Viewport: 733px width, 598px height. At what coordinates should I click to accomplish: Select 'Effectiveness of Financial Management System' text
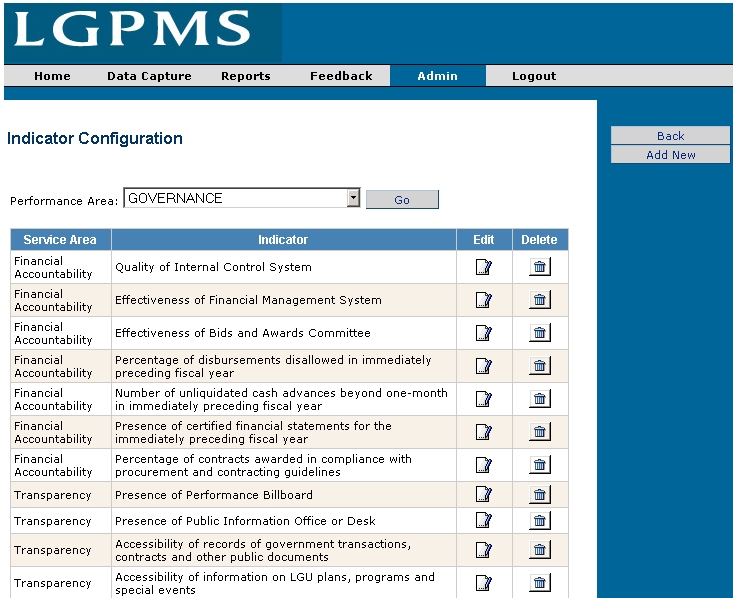click(x=248, y=300)
